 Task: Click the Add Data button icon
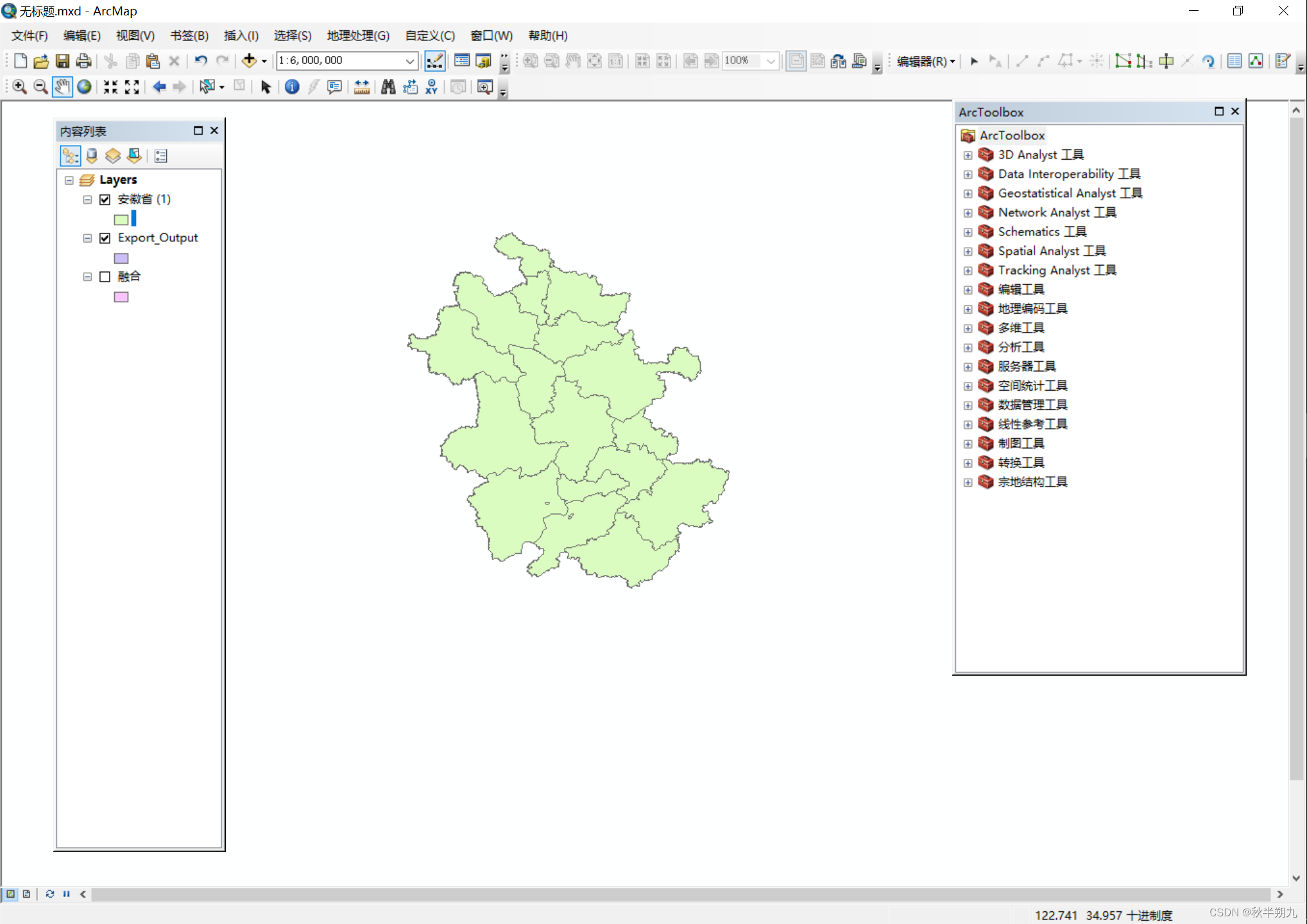249,61
